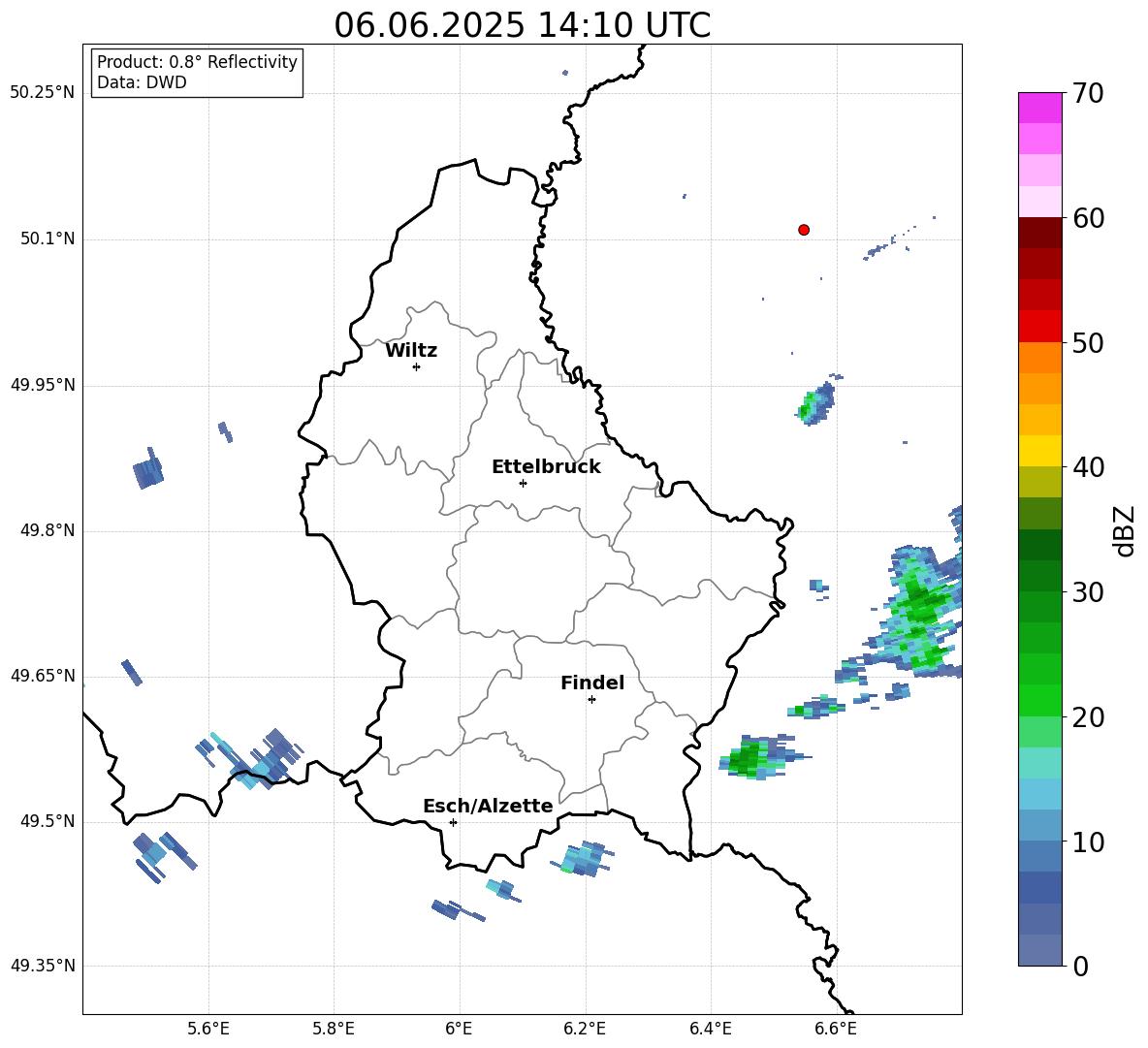Click the Ettelbruck cross marker
This screenshot has height=1048, width=1148.
[523, 483]
